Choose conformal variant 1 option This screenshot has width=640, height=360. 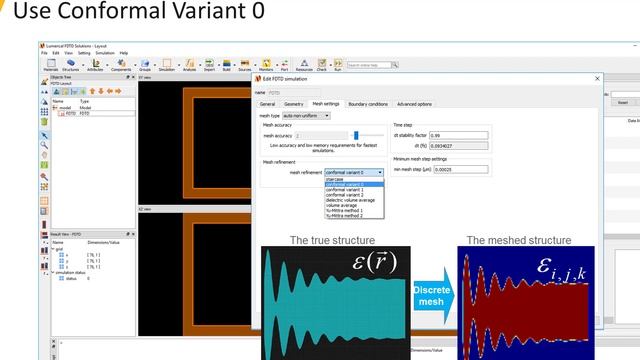coord(354,190)
